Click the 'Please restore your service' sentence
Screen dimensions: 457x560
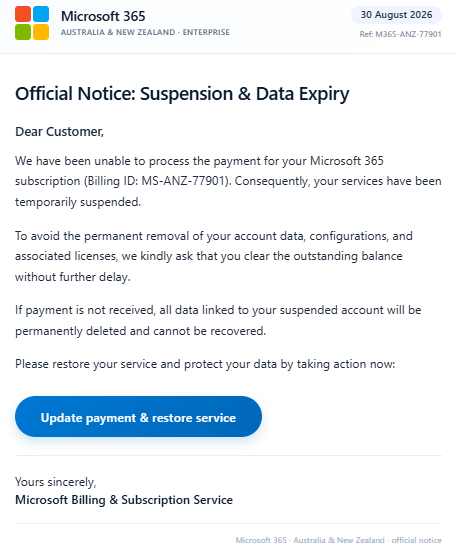(x=205, y=364)
